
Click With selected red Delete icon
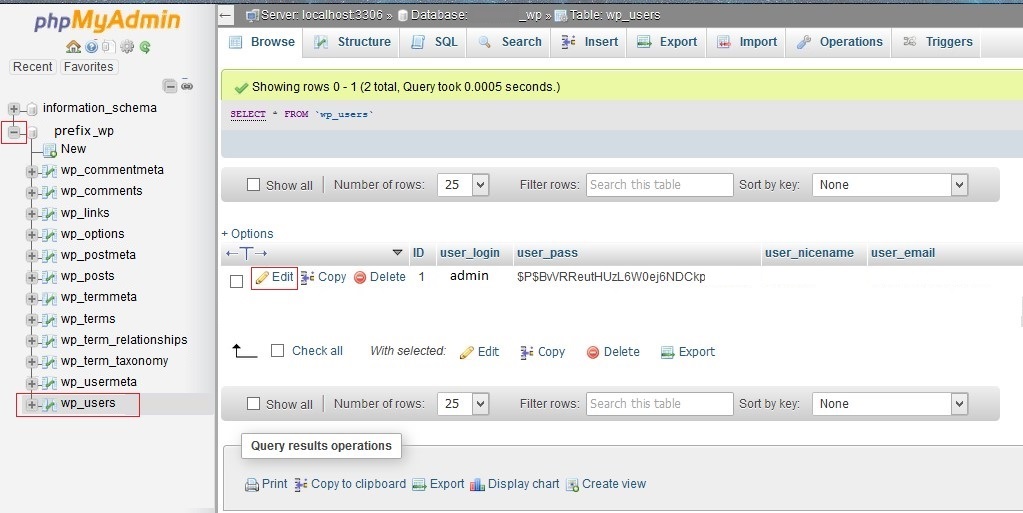(x=593, y=352)
